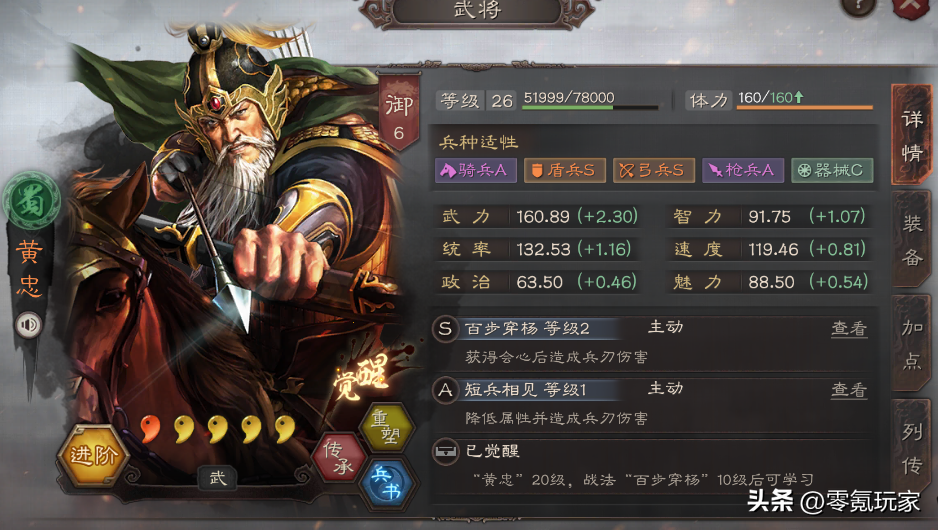938x530 pixels.
Task: Click 查看 for 短兵相见 skill
Action: tap(849, 390)
